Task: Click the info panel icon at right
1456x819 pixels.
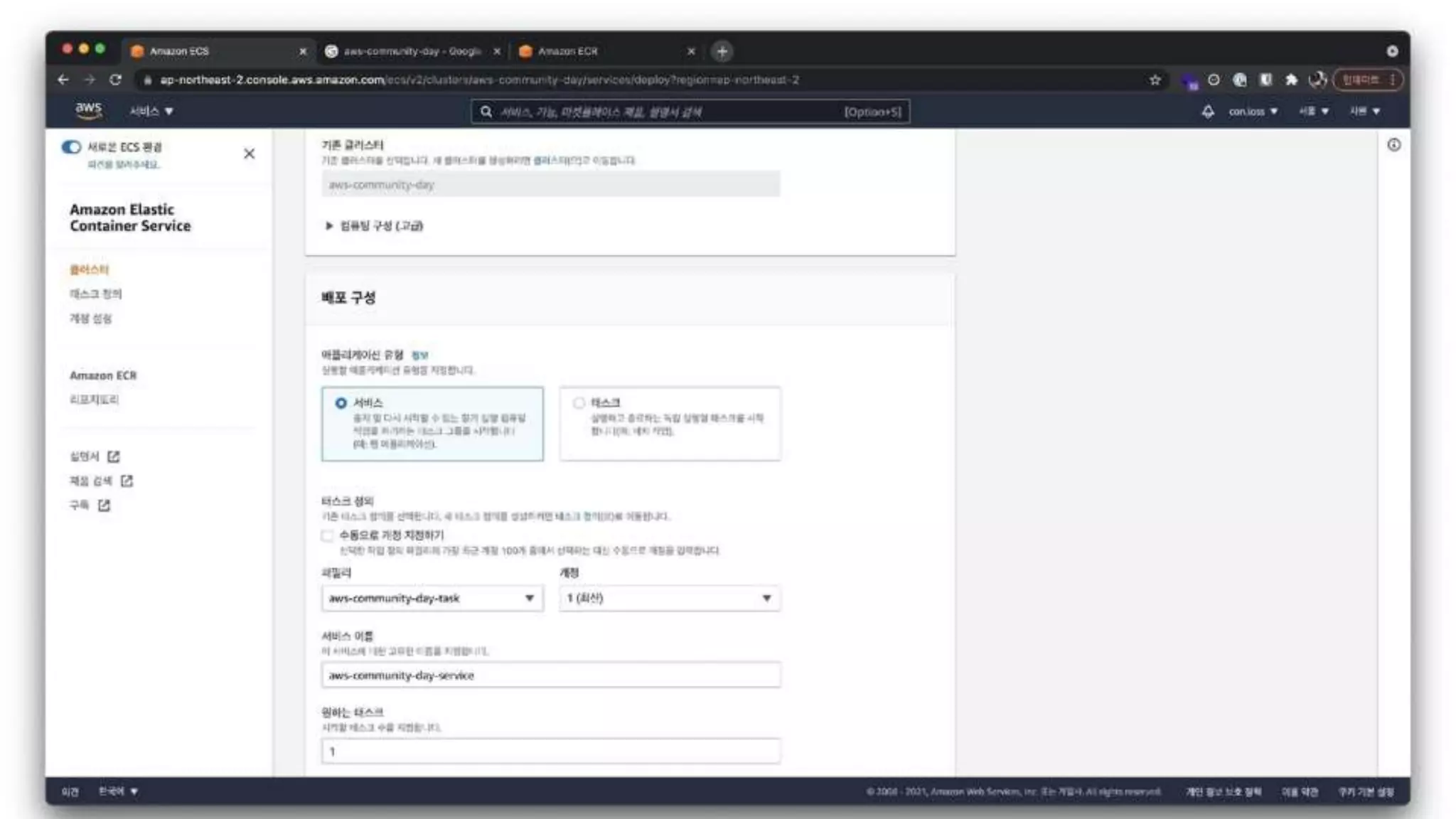Action: pos(1393,145)
